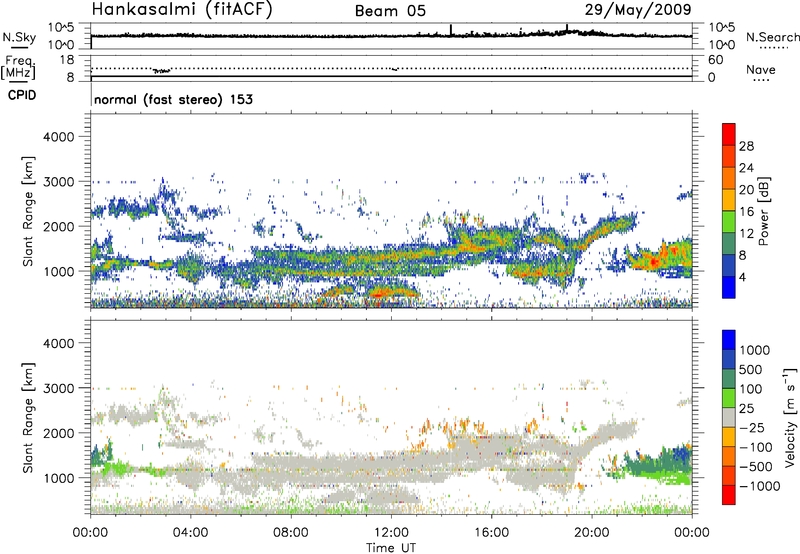Click the '4000' tick of the power panel
Viewport: 800px width, 554px height.
pyautogui.click(x=58, y=137)
